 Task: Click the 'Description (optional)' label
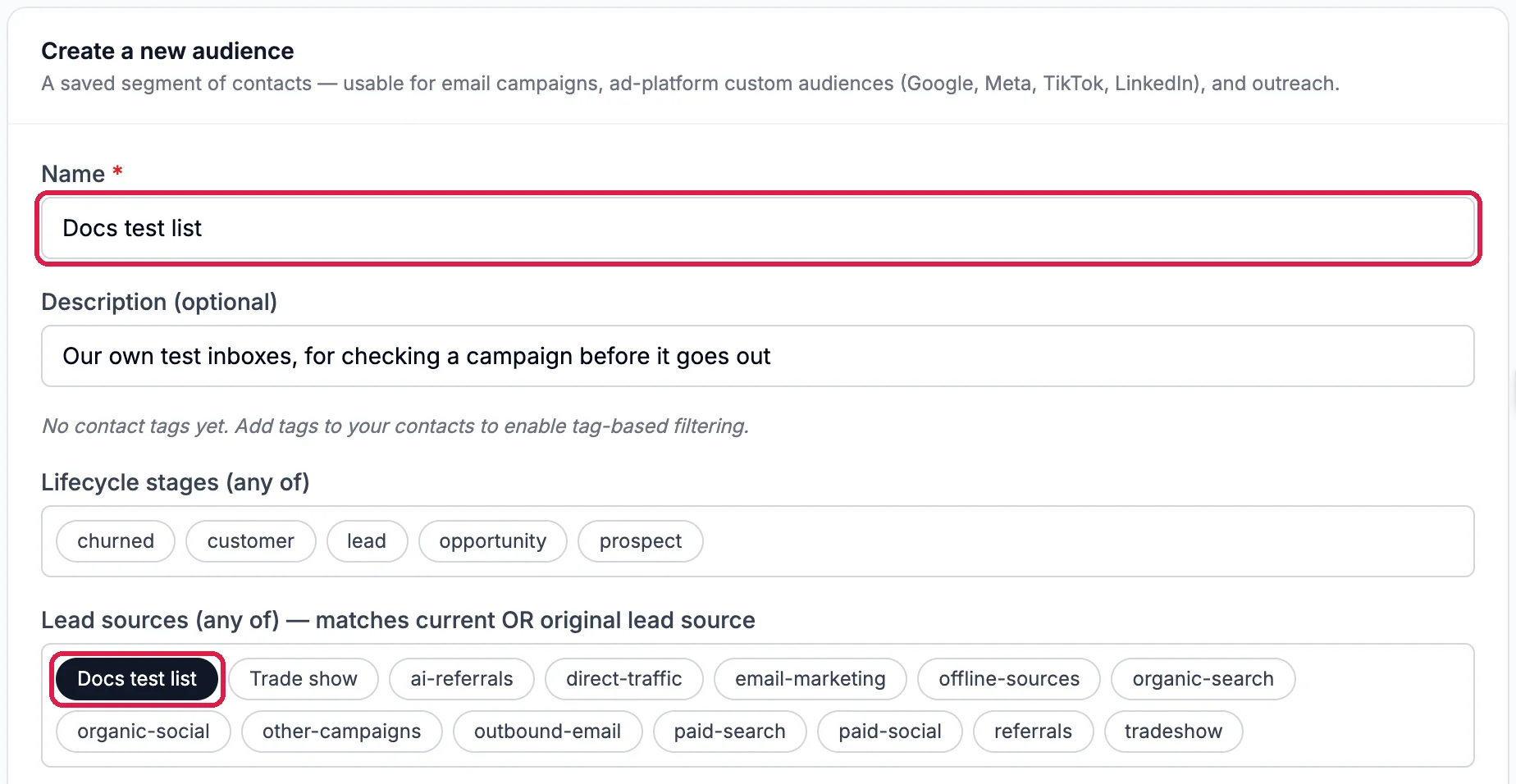click(159, 302)
